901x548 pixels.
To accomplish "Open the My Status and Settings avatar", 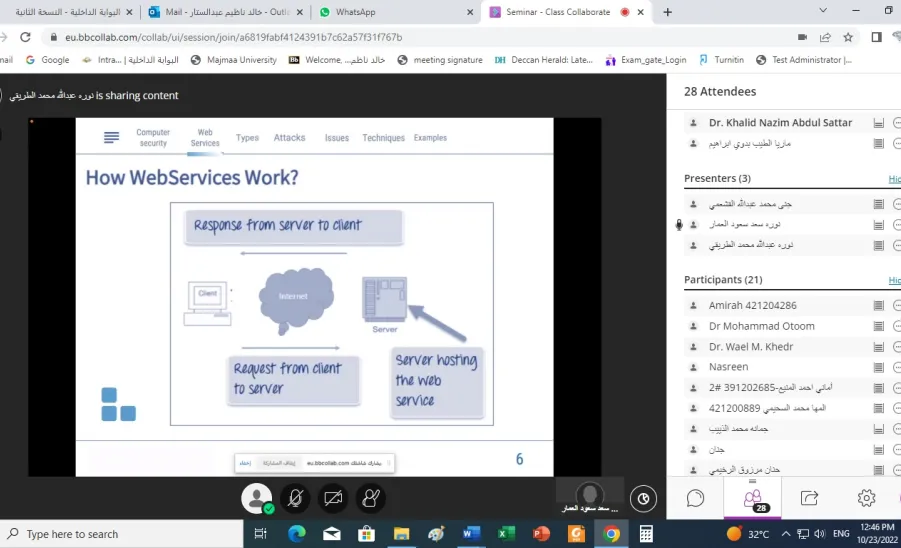I will pos(256,498).
